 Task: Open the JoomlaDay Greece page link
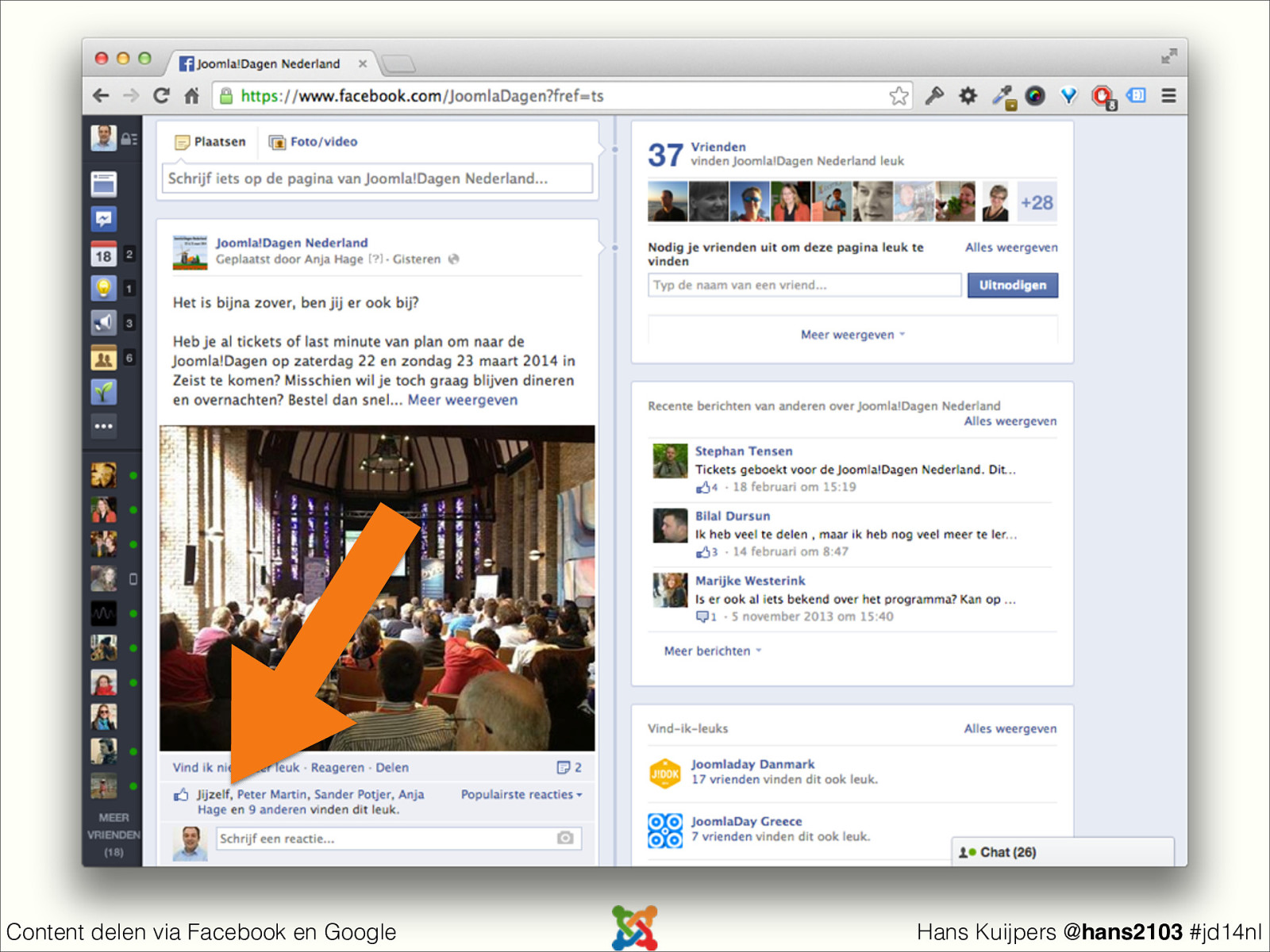pos(746,821)
